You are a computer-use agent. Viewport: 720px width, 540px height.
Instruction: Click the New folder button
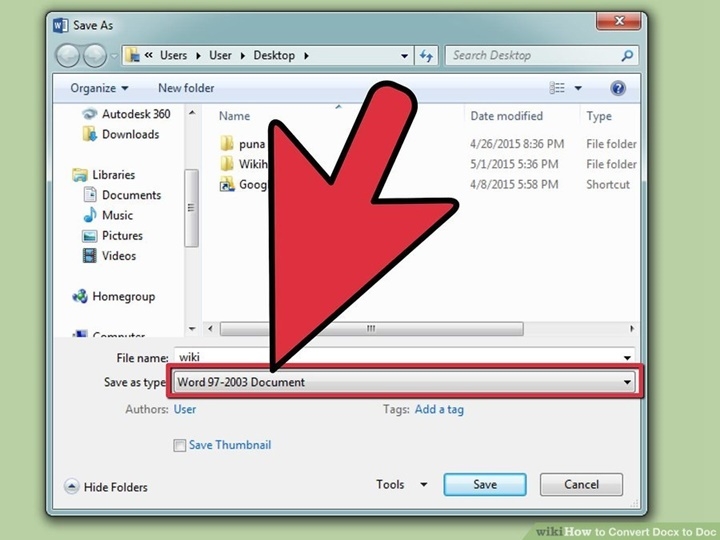click(x=186, y=88)
